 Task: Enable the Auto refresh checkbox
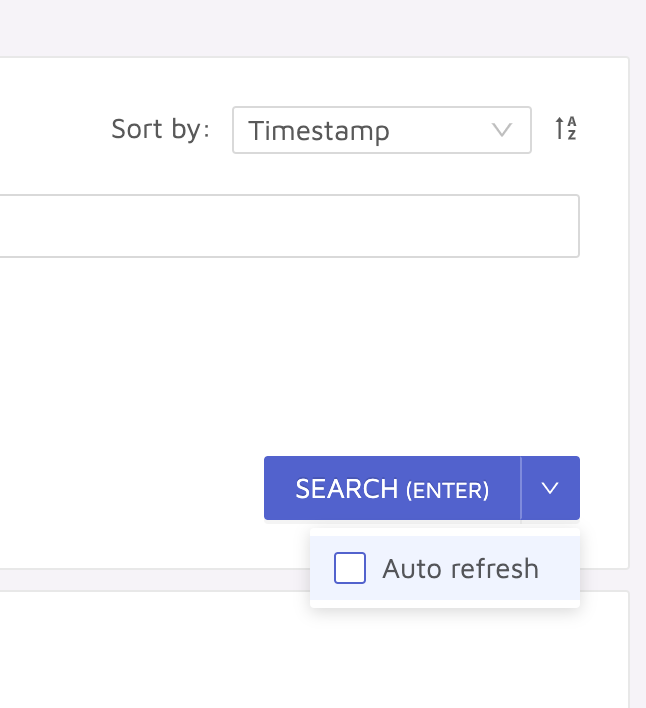350,569
